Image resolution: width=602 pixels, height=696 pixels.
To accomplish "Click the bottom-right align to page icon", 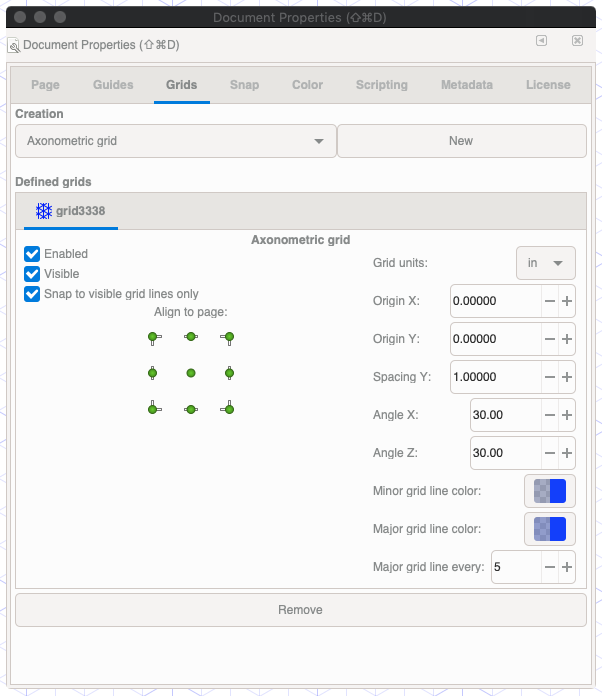I will click(x=228, y=408).
